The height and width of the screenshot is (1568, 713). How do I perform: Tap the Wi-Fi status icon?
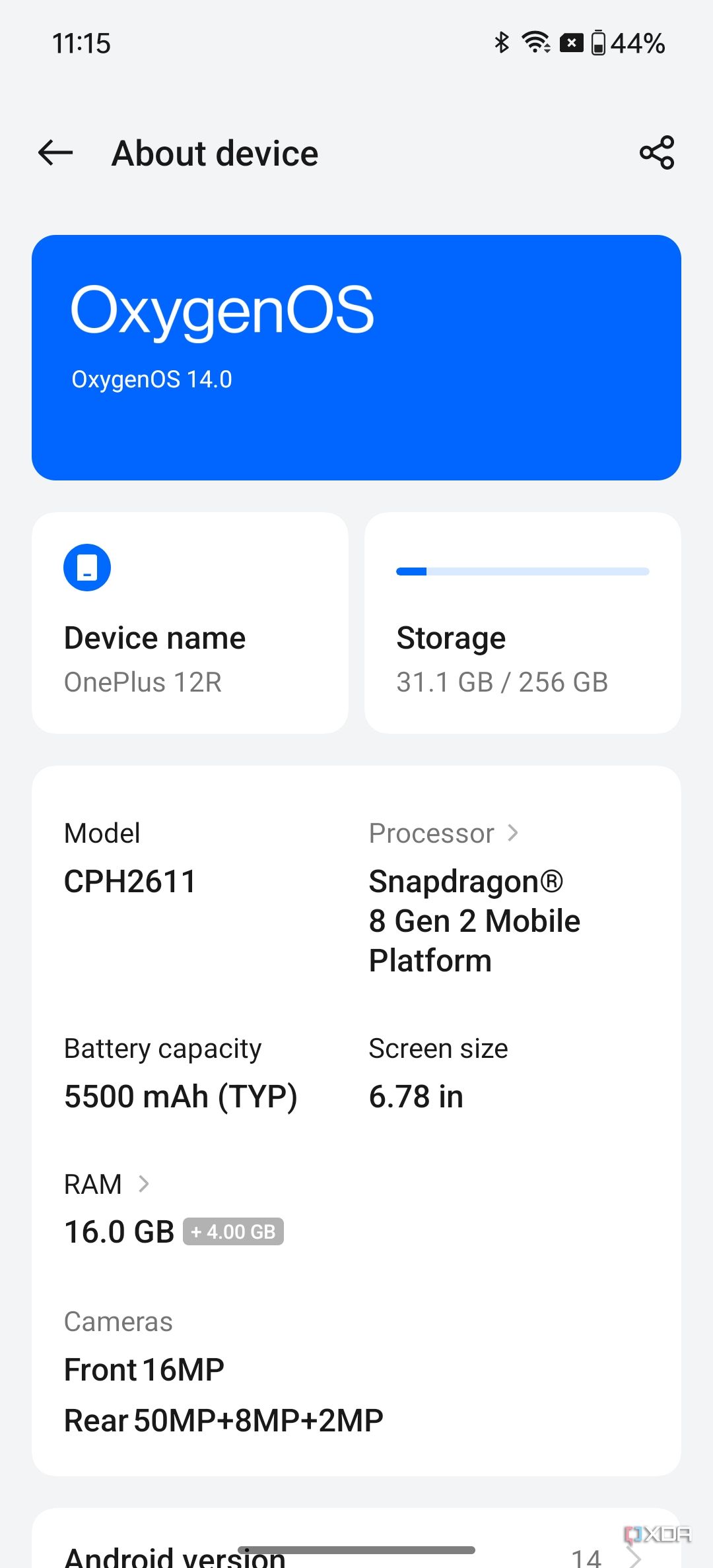pyautogui.click(x=536, y=43)
